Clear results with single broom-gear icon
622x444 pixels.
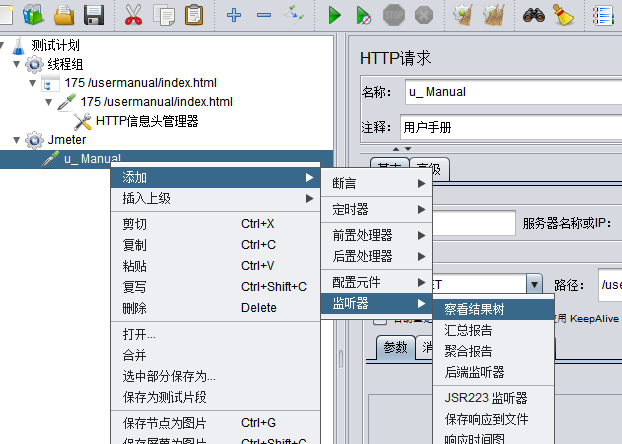click(463, 15)
